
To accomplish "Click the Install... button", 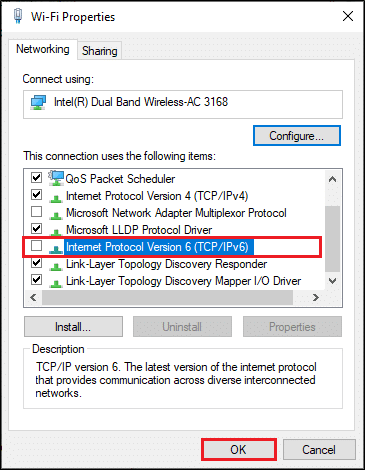I will coord(73,327).
